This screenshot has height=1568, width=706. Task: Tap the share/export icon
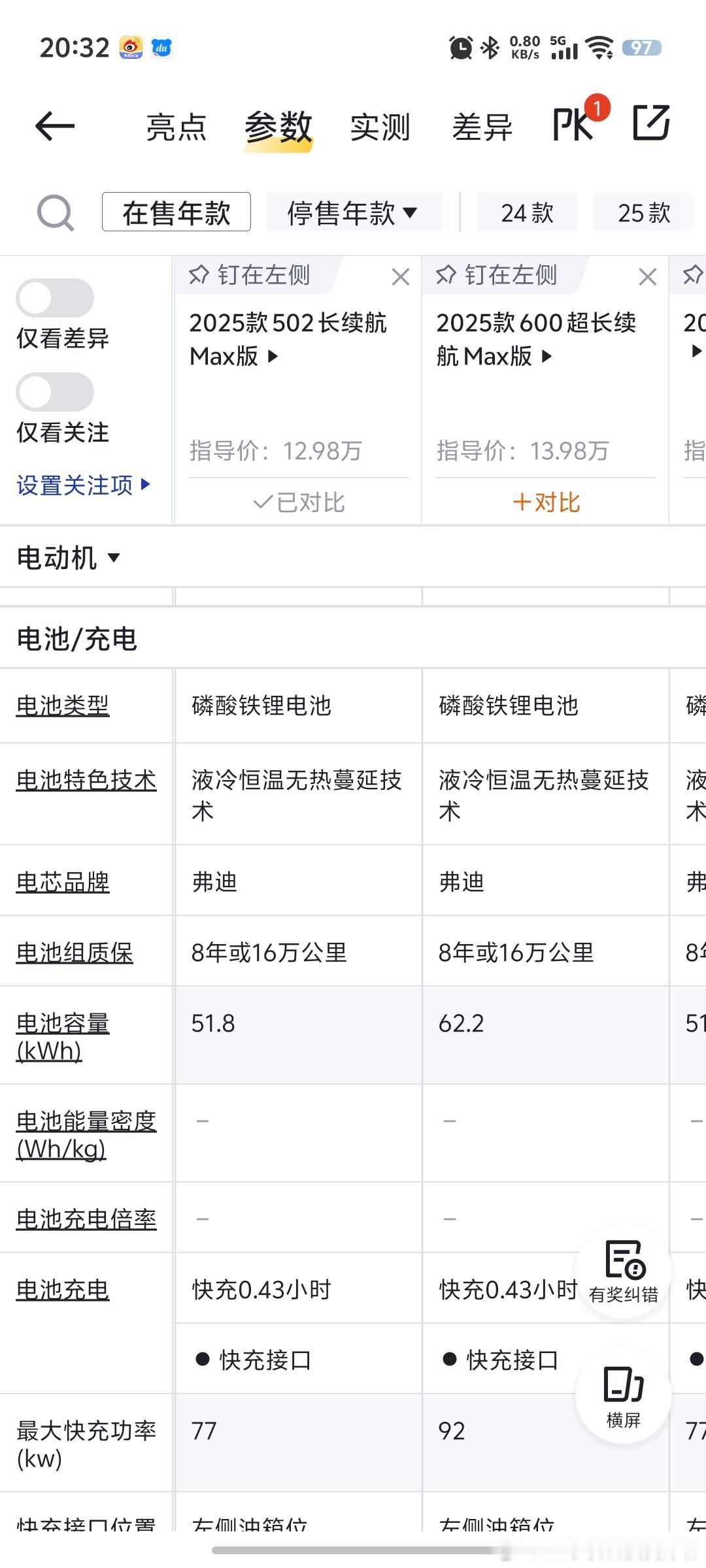(x=652, y=122)
